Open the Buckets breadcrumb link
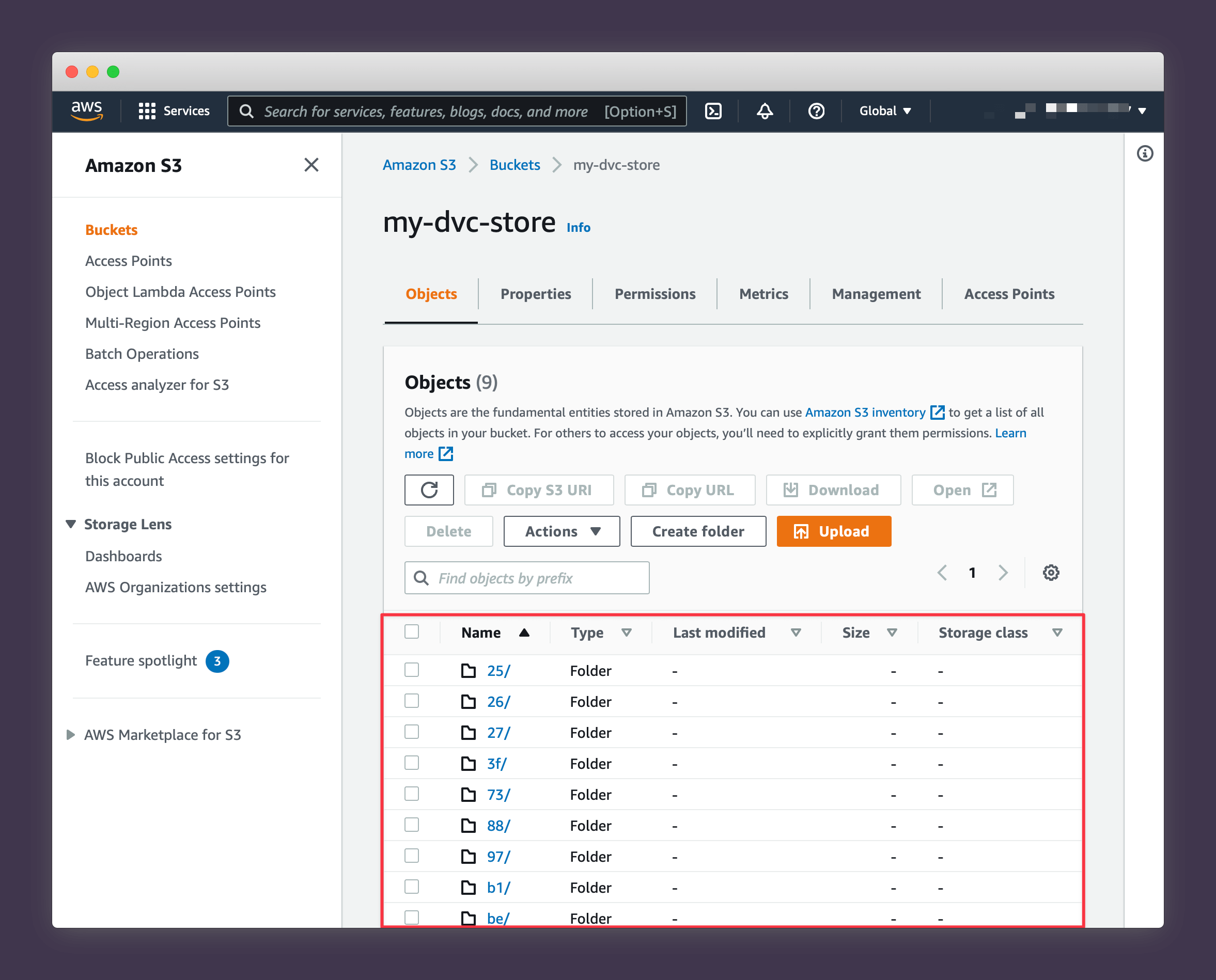Viewport: 1216px width, 980px height. 515,165
